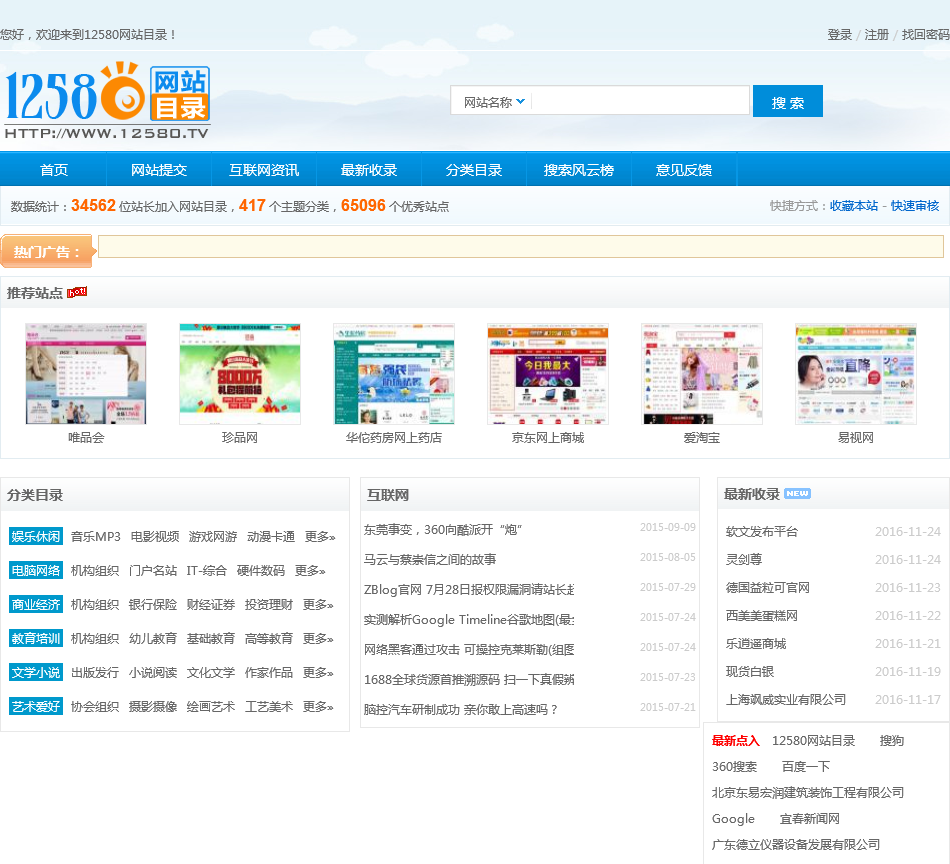Open the 易视网 site thumbnail
Viewport: 950px width, 864px height.
(855, 374)
